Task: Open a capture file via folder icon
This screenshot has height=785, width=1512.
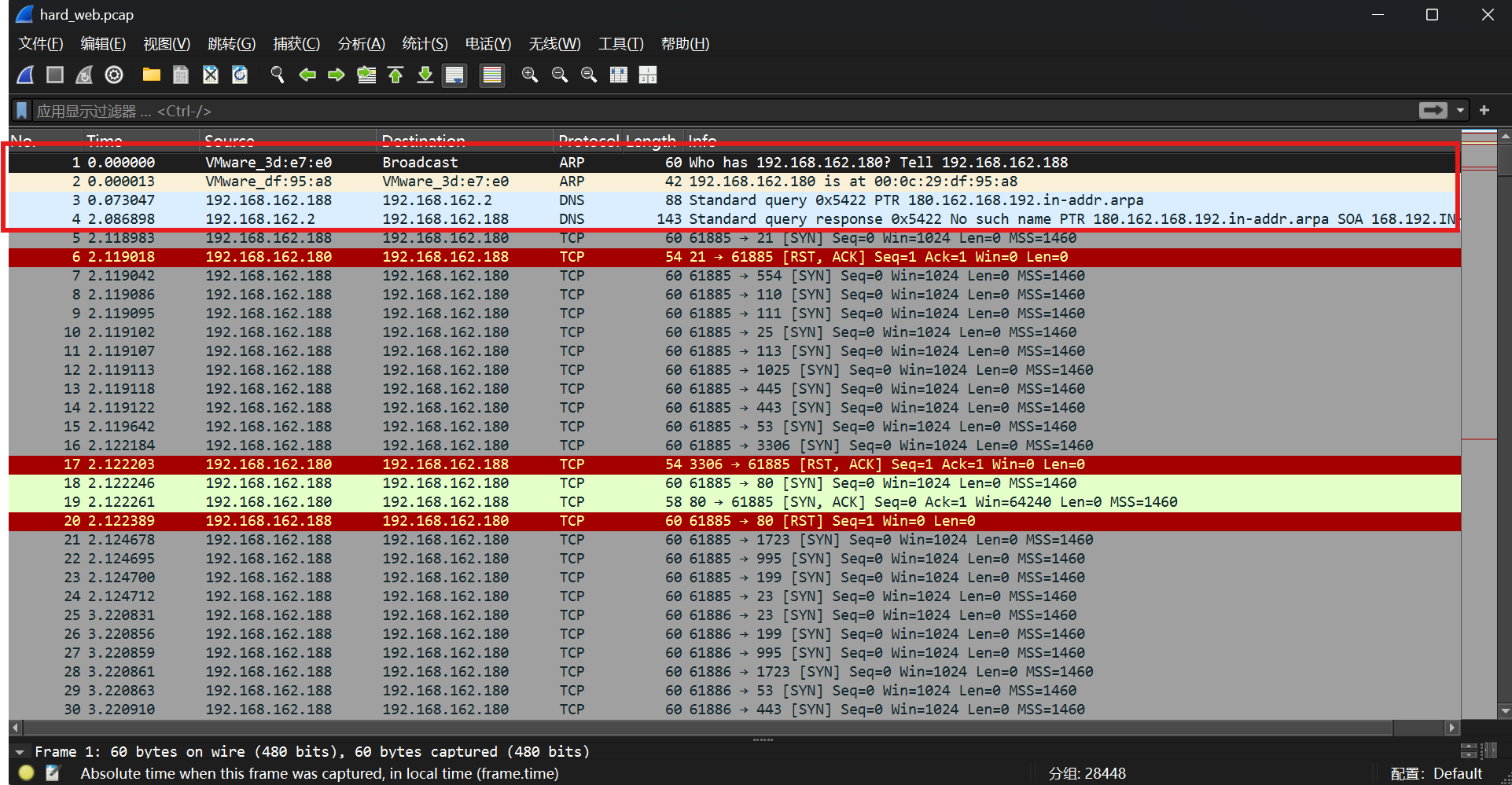Action: tap(152, 75)
